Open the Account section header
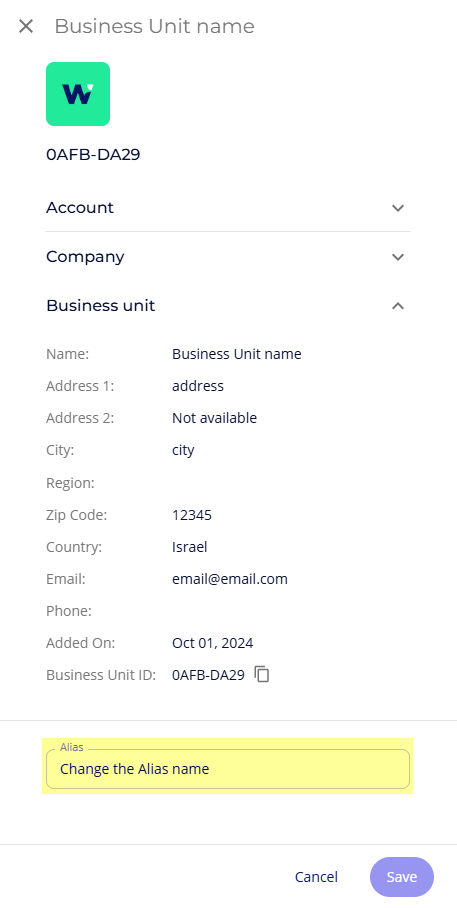Screen dimensions: 457x908 pyautogui.click(x=228, y=208)
